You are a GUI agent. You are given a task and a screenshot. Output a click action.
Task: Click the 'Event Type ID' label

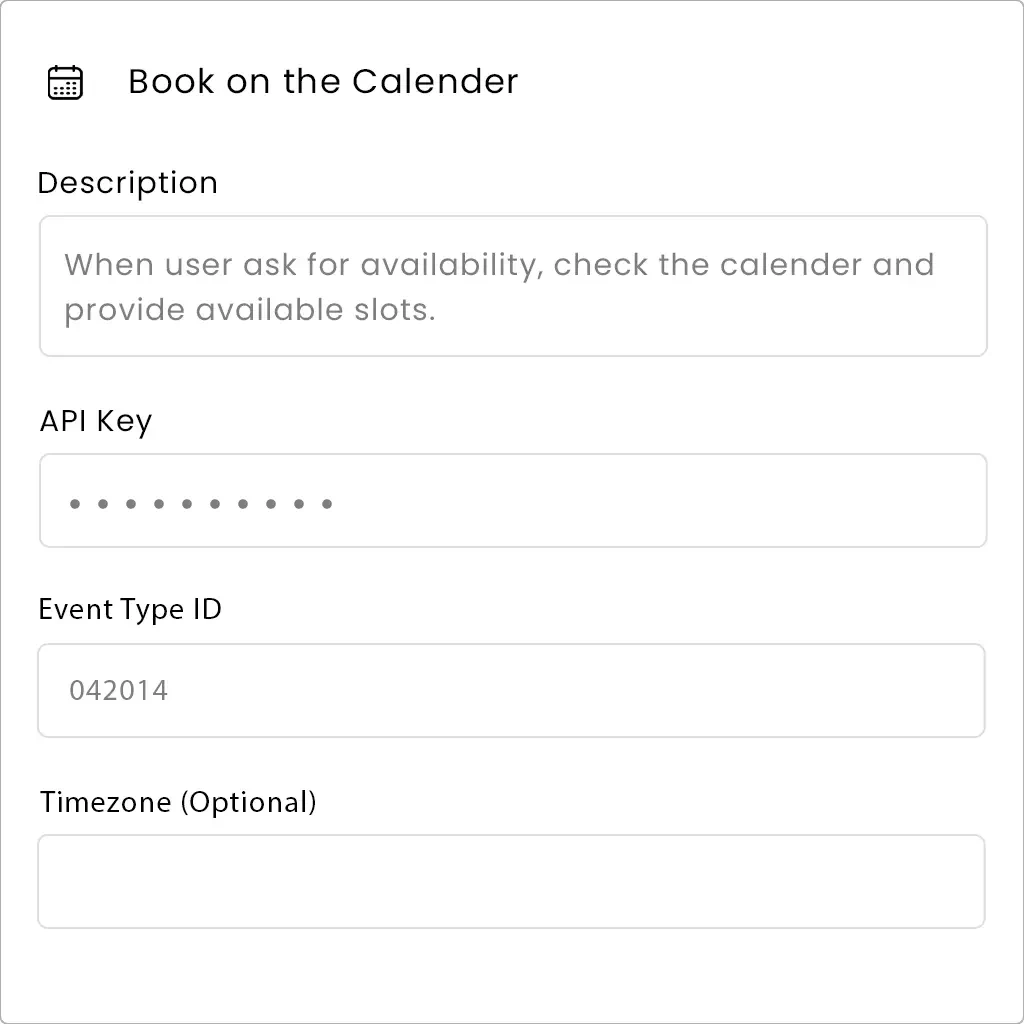129,609
